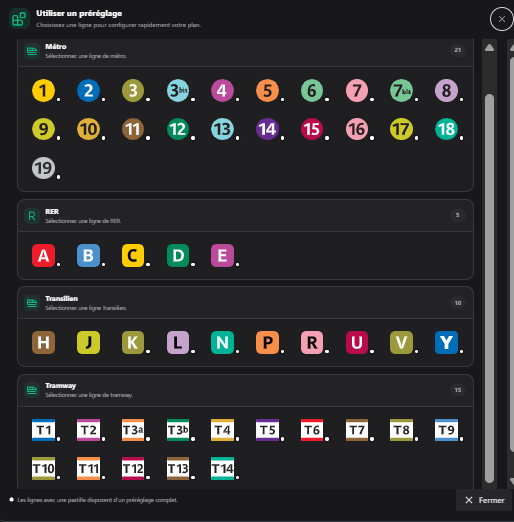This screenshot has height=522, width=514.
Task: Choose Métro line 2 preset
Action: pos(88,90)
